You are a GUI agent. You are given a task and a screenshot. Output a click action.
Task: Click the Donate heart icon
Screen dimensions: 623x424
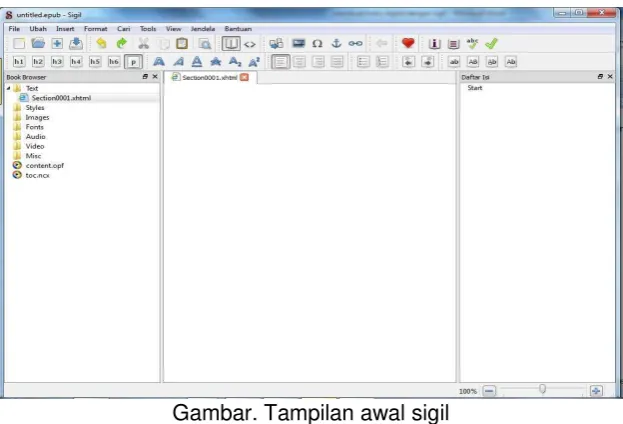[x=408, y=43]
